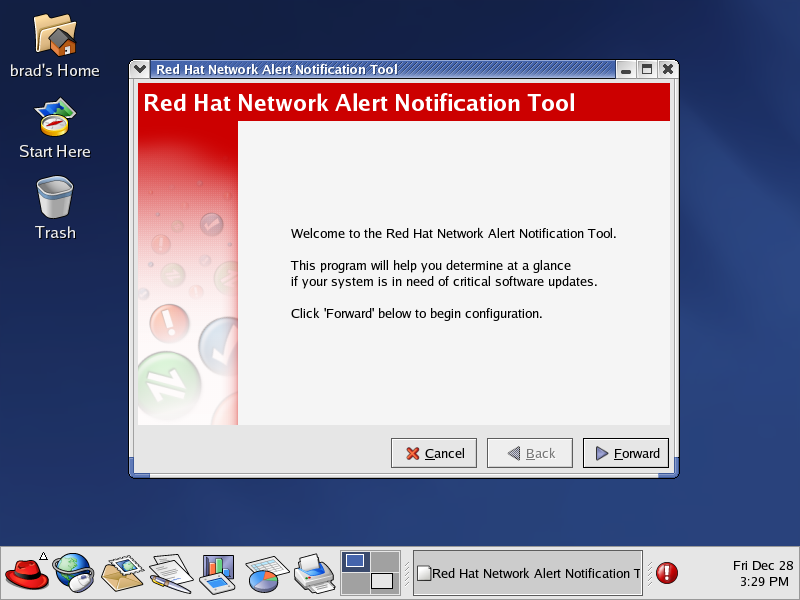Click Forward to begin configuration
800x600 pixels.
pyautogui.click(x=626, y=453)
